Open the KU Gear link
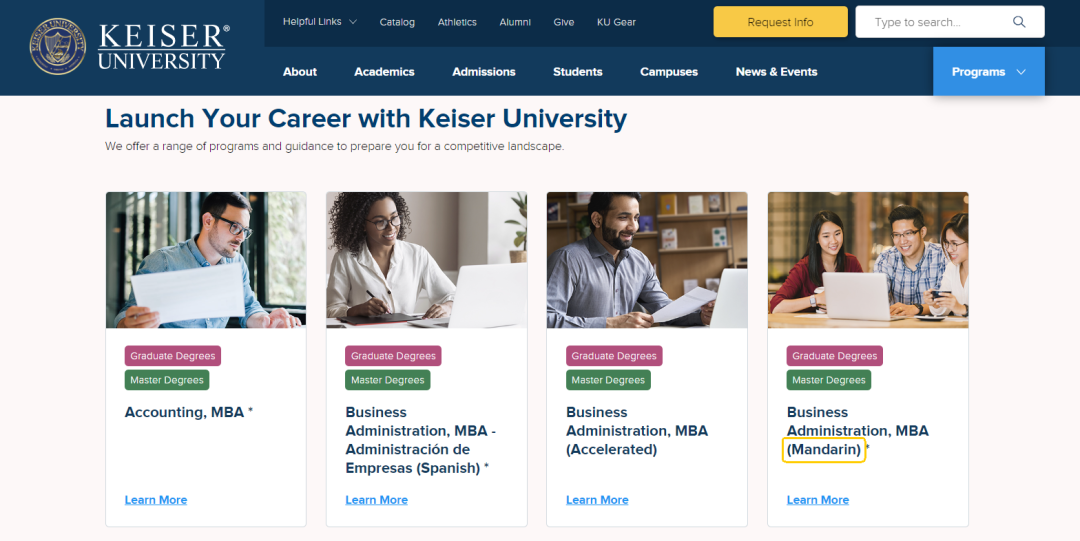The image size is (1080, 541). click(616, 22)
